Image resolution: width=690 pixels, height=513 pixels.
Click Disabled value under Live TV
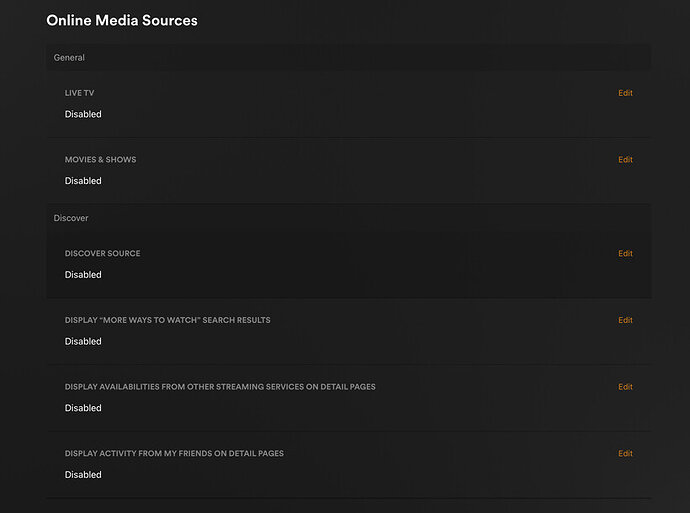pos(83,114)
